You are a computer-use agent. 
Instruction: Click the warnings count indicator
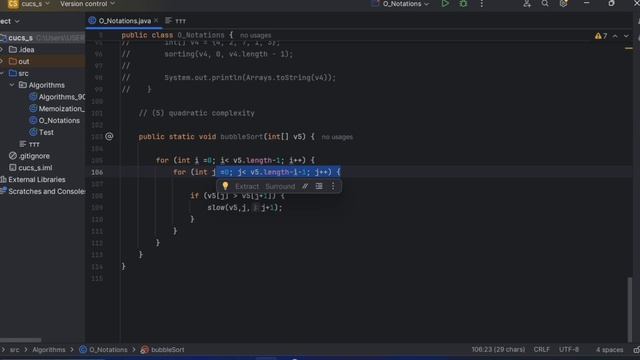[601, 36]
